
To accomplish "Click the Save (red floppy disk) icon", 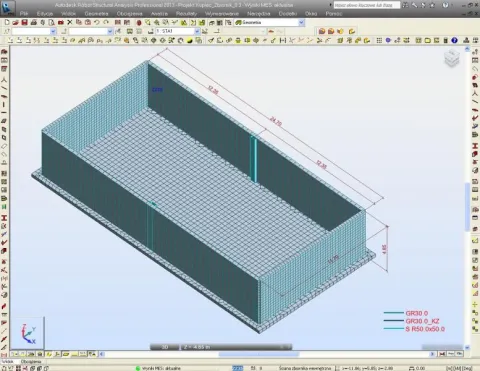I will click(24, 22).
